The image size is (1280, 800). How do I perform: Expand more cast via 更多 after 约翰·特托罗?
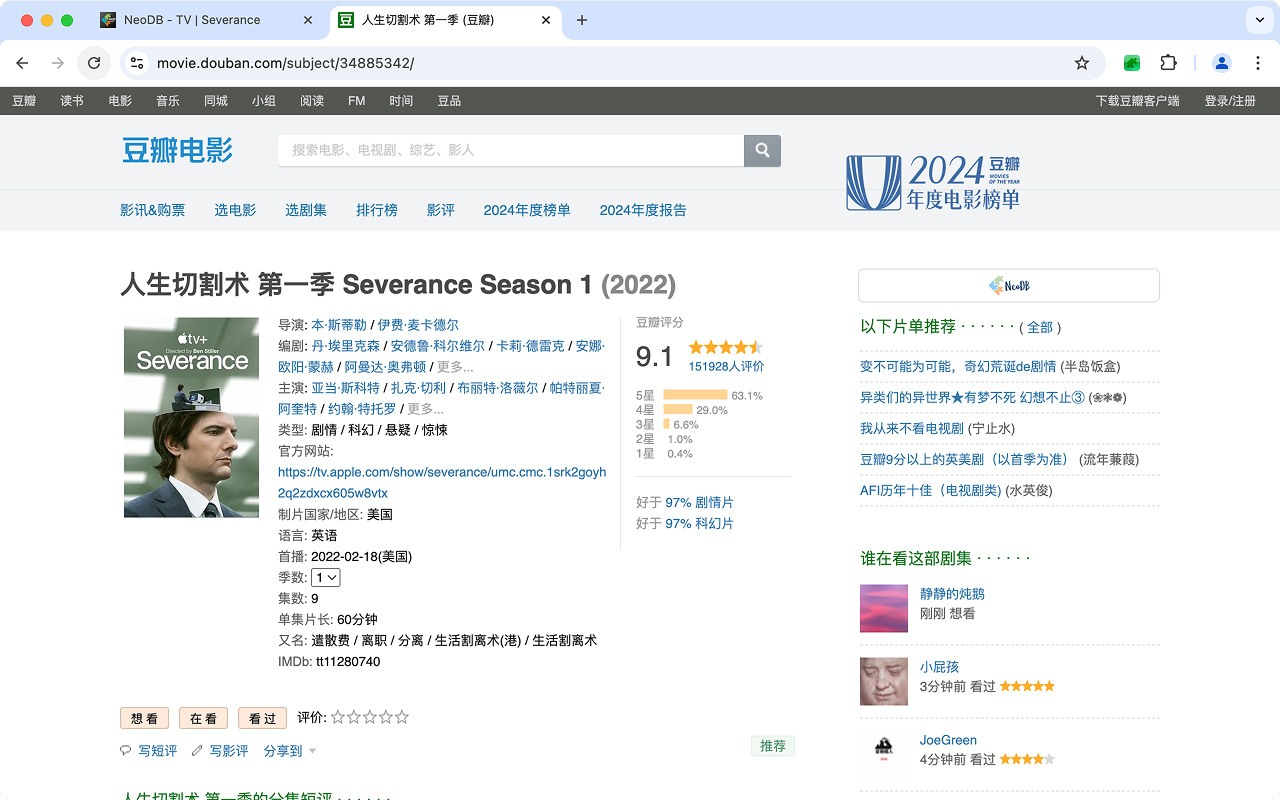tap(425, 409)
